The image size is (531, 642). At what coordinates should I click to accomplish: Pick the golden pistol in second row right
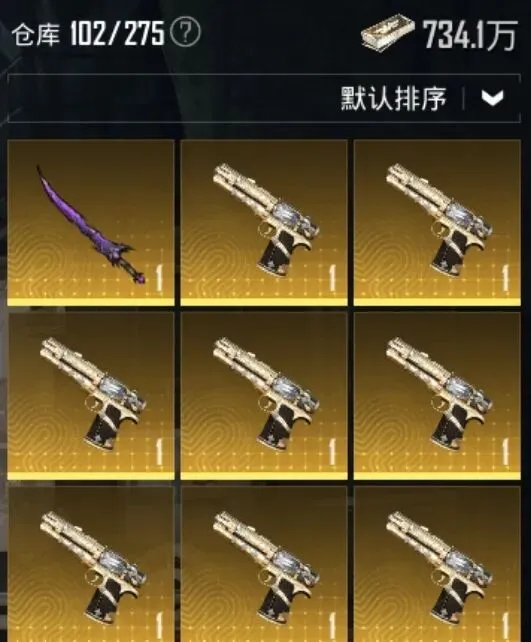tap(437, 396)
